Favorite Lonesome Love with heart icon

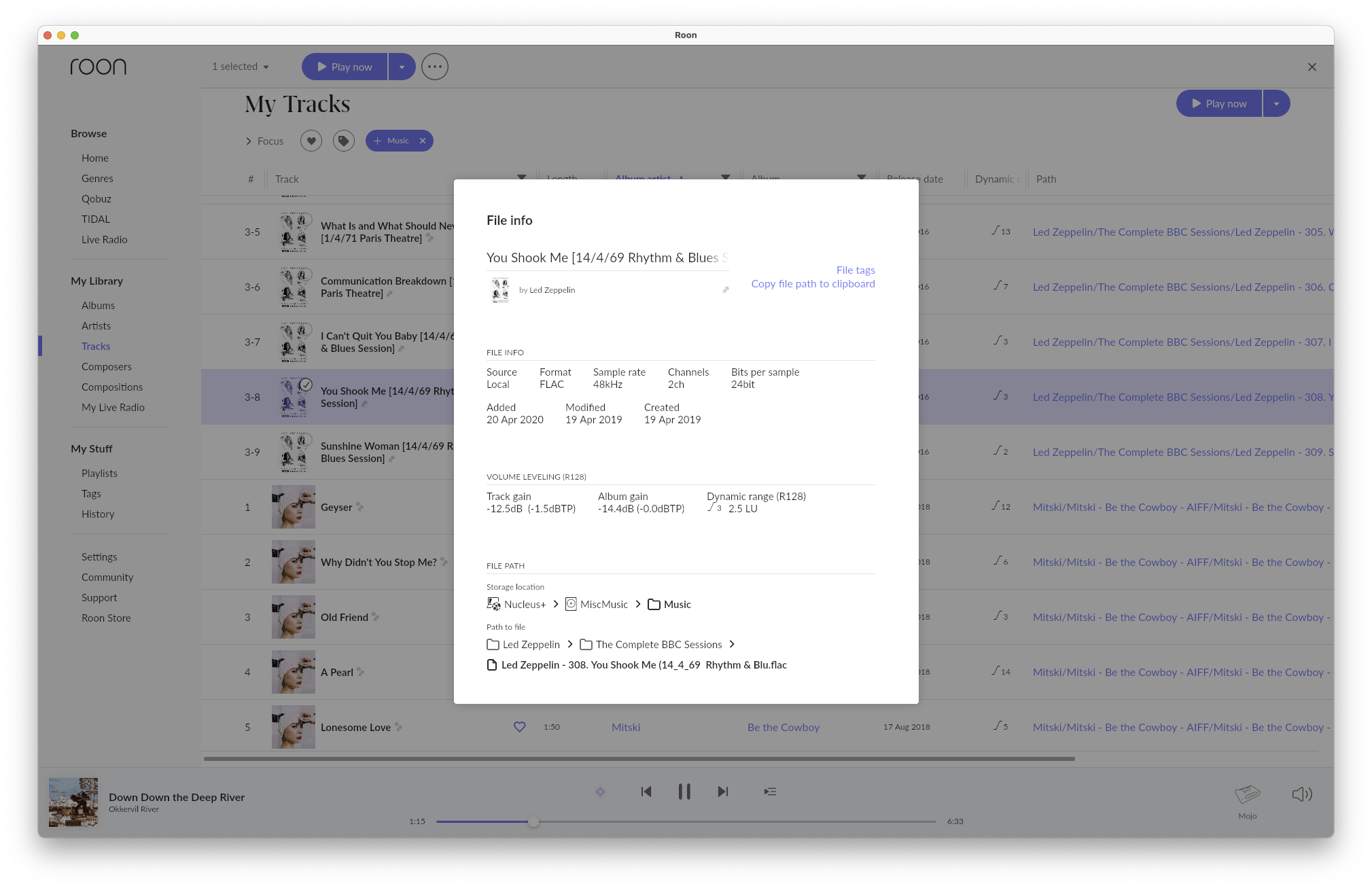coord(520,727)
